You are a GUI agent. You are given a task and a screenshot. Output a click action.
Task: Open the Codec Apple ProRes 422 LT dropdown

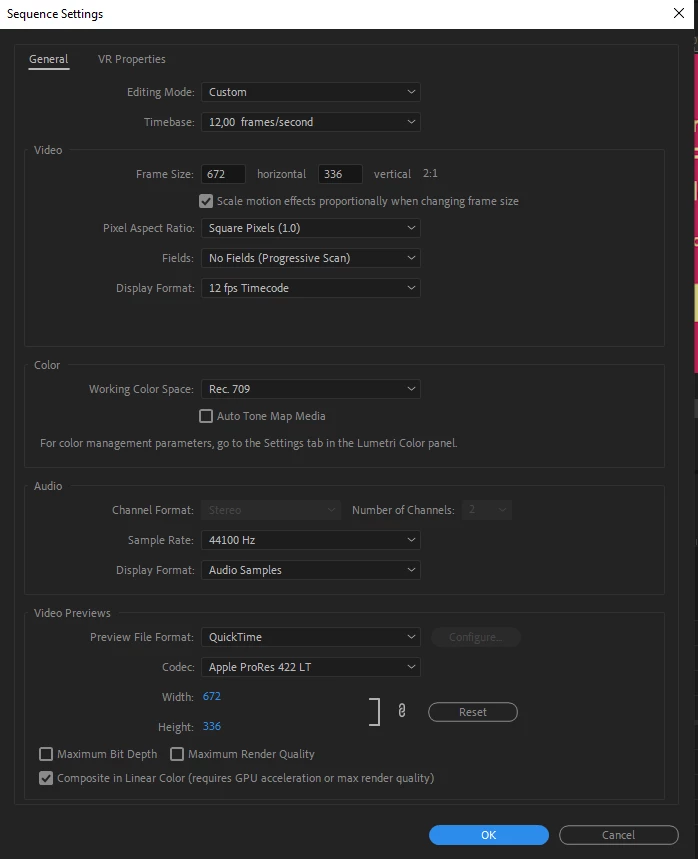311,667
